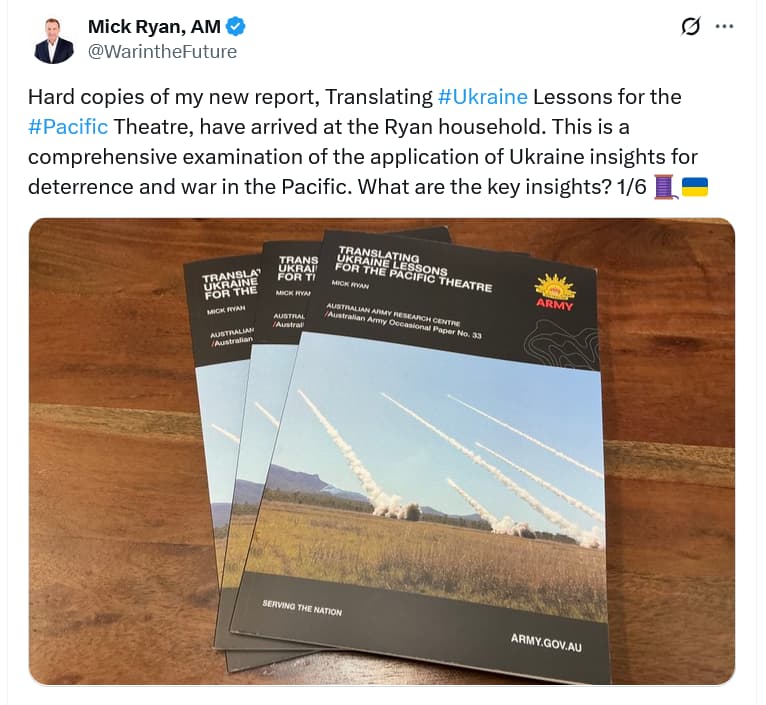766x705 pixels.
Task: Click the front report's cover title
Action: [414, 269]
